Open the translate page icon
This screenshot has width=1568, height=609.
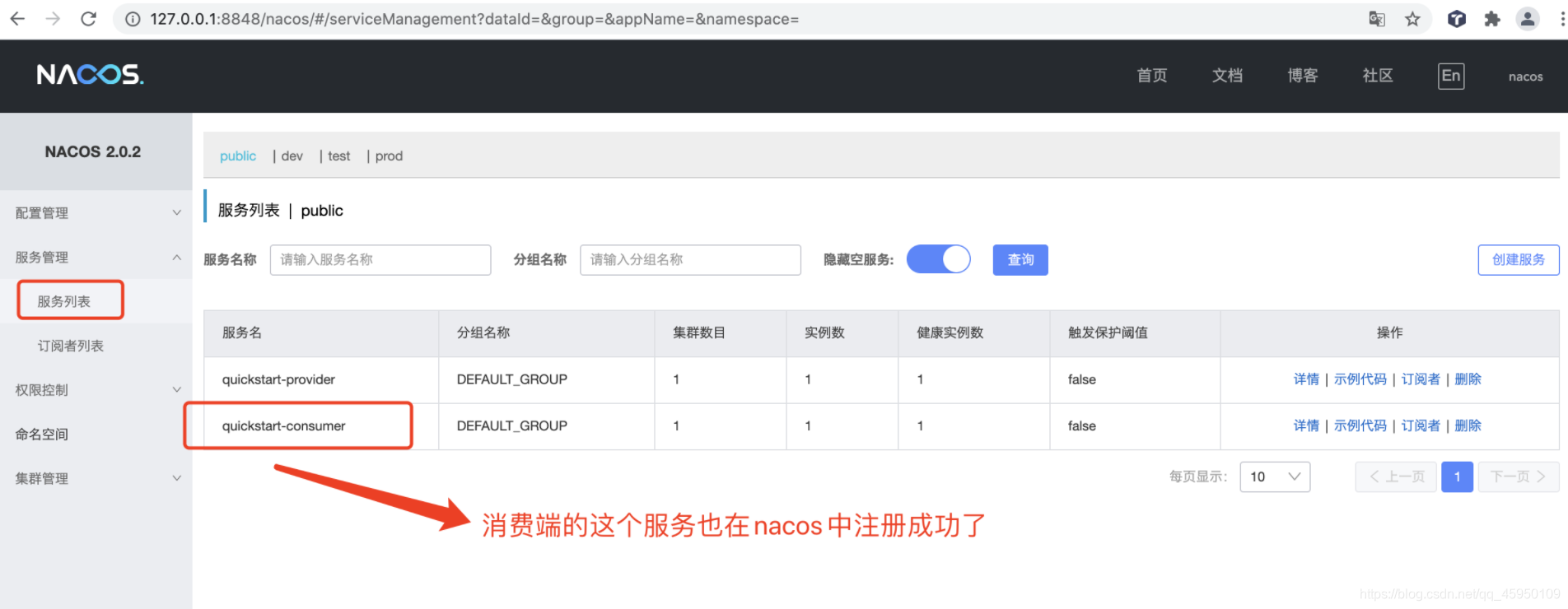[1376, 19]
